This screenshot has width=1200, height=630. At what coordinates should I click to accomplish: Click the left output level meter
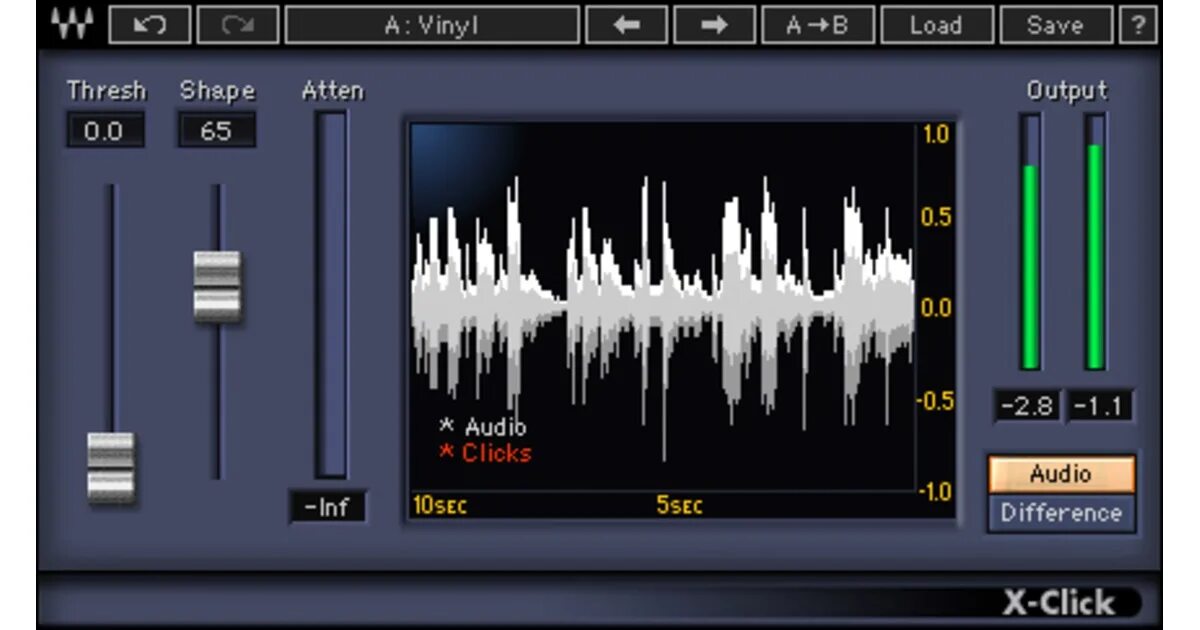tap(1030, 242)
